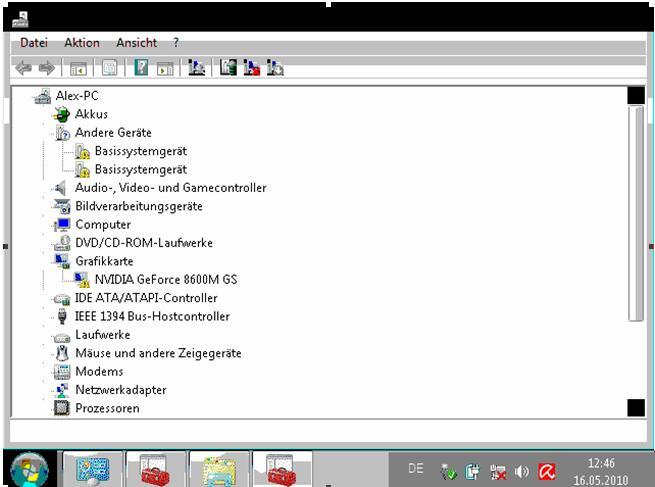Open the Control Panel taskbar button

point(93,470)
